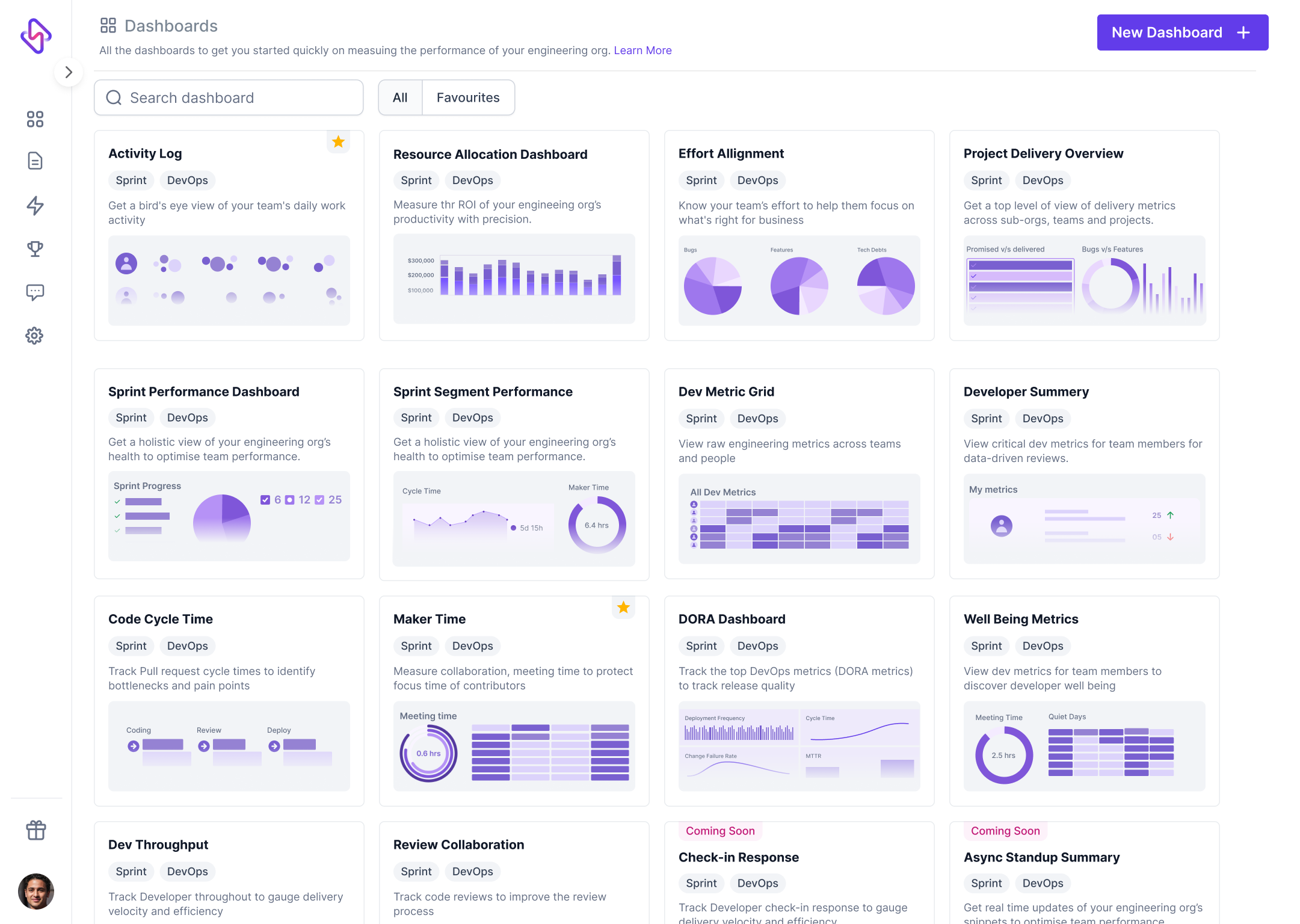Screen dimensions: 1300x924
Task: Toggle the Maker Time favourite star
Action: [624, 608]
